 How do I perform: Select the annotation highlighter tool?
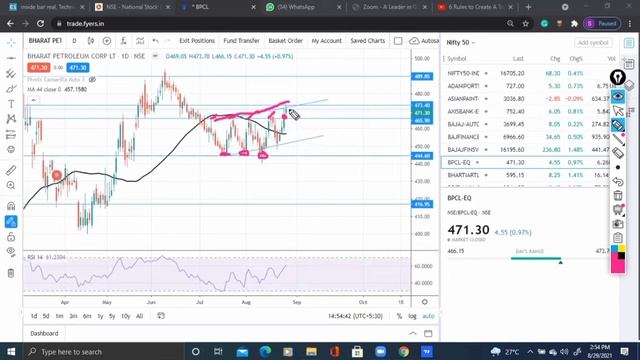pyautogui.click(x=618, y=124)
